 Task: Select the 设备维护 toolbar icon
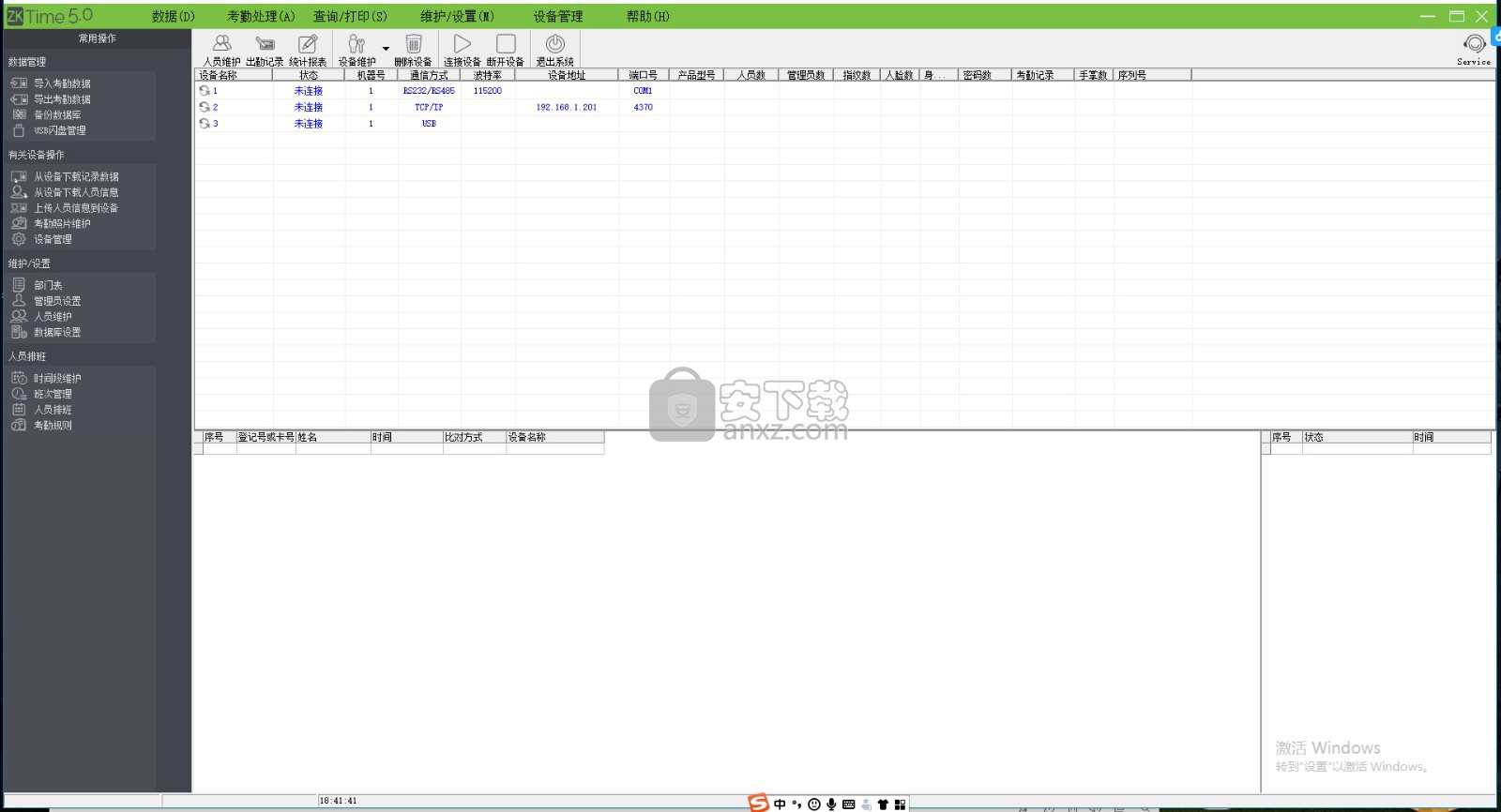click(x=356, y=50)
